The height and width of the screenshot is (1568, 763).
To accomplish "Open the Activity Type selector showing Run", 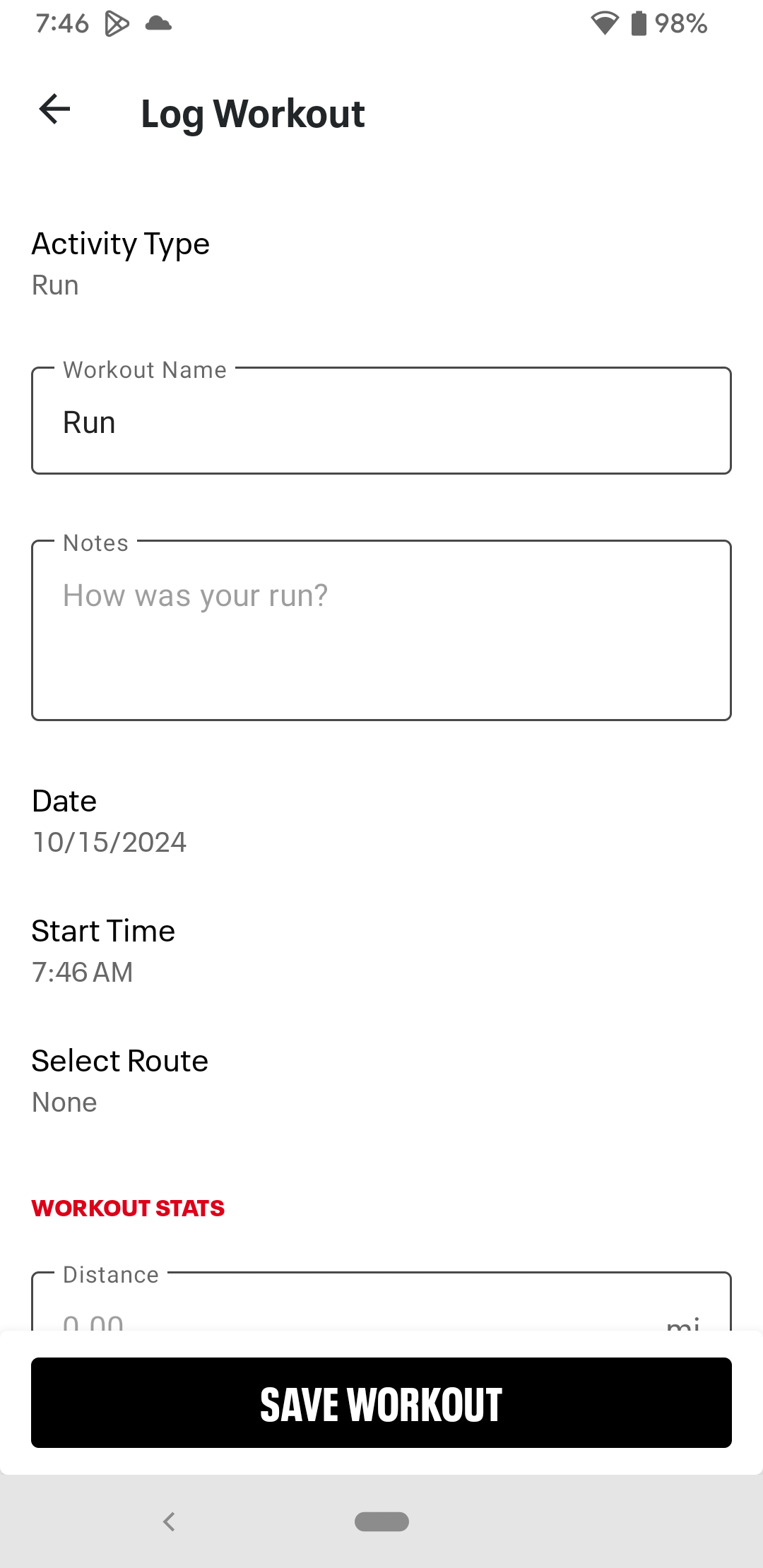I will coord(120,264).
